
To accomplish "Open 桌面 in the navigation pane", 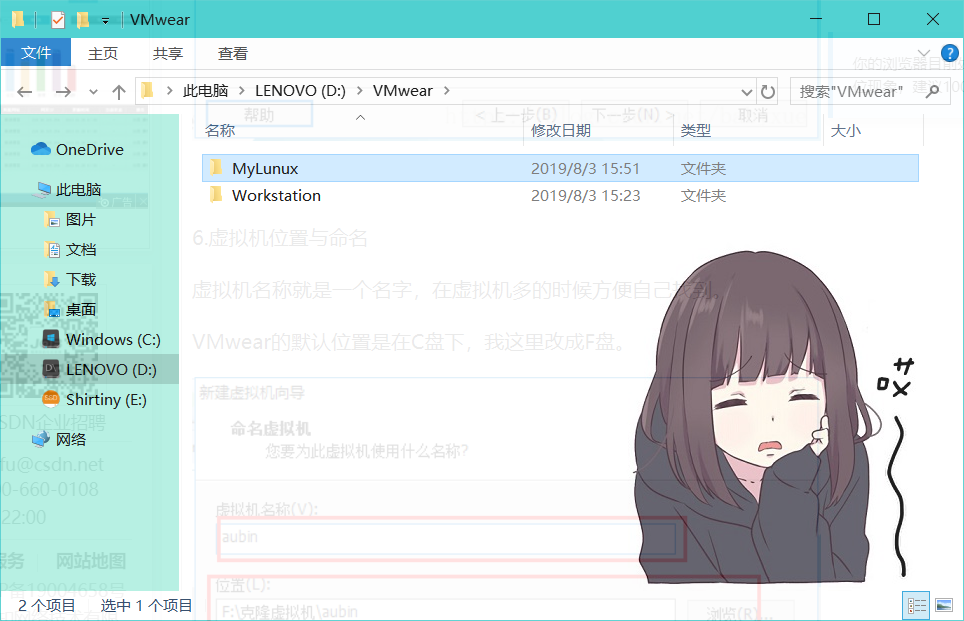I will pos(81,310).
